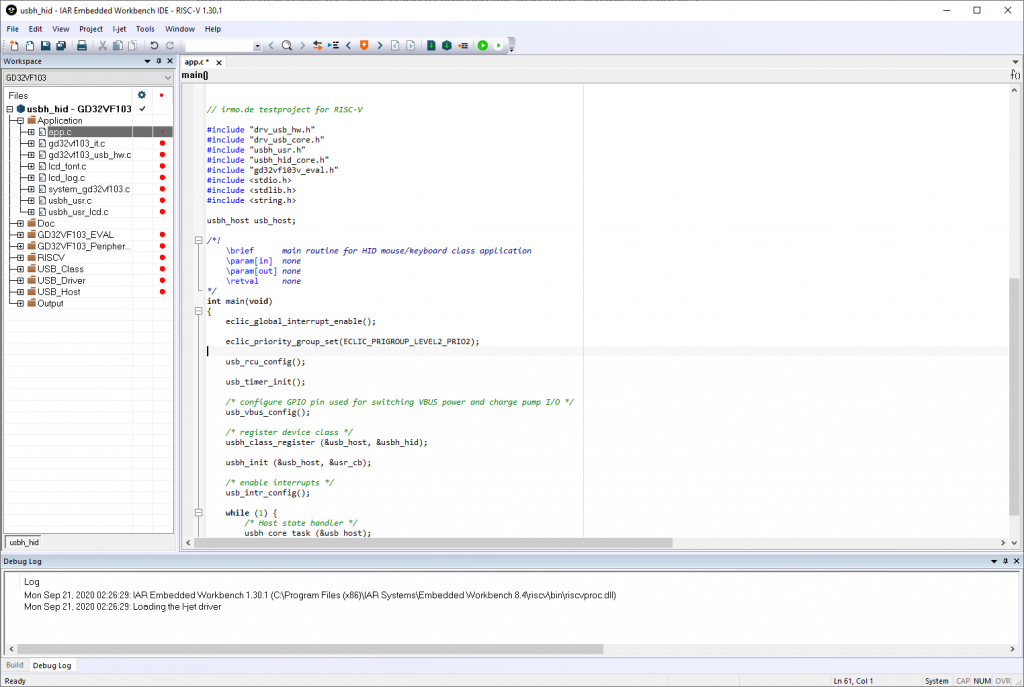Open the Window menu

coord(180,29)
